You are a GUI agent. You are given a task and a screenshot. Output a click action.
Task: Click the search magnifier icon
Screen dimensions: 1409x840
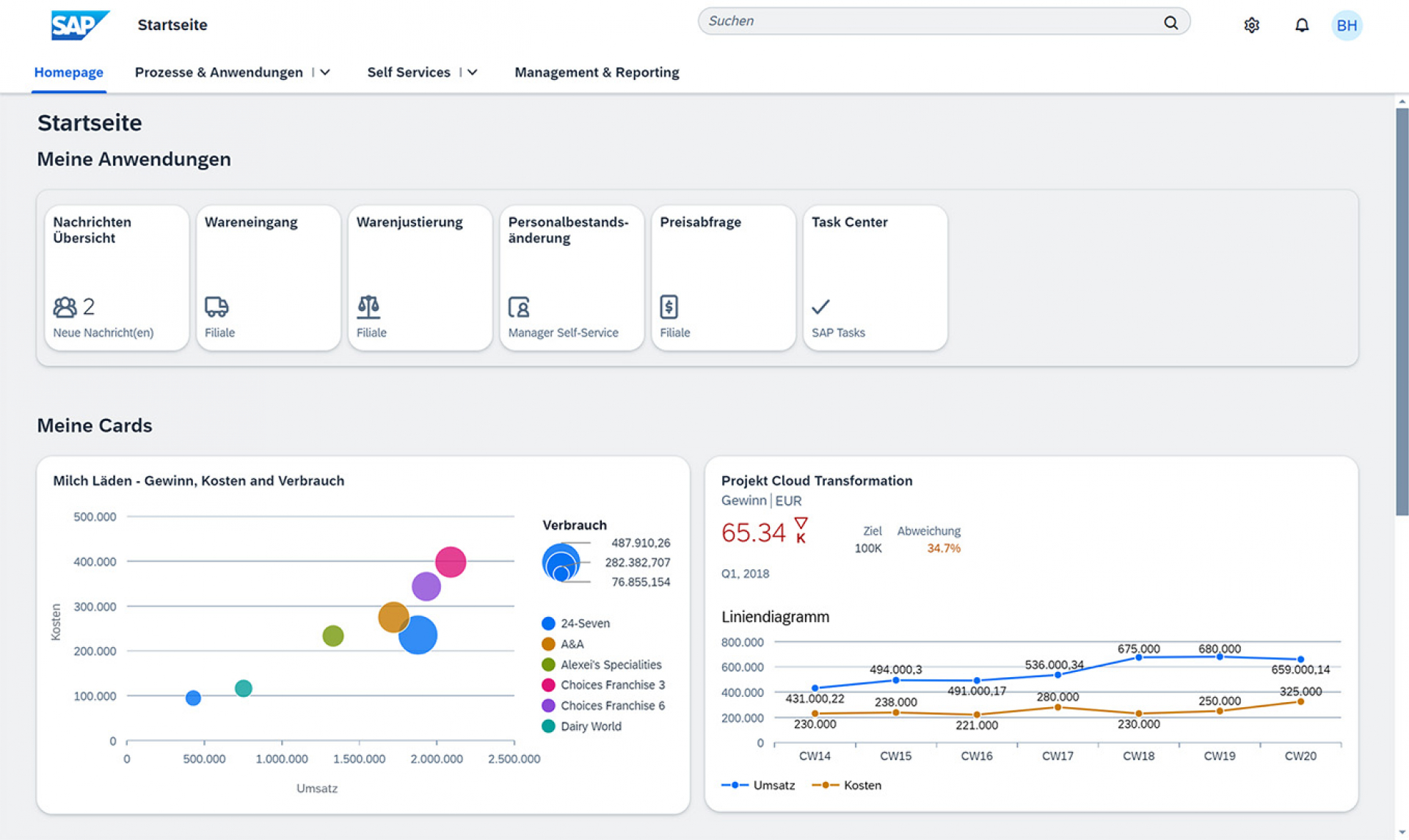point(1170,22)
